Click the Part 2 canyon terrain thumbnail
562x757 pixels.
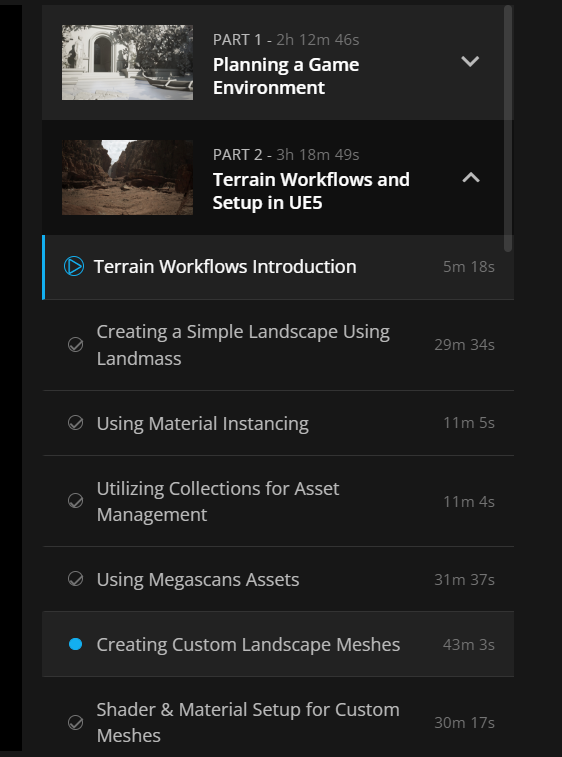(127, 177)
